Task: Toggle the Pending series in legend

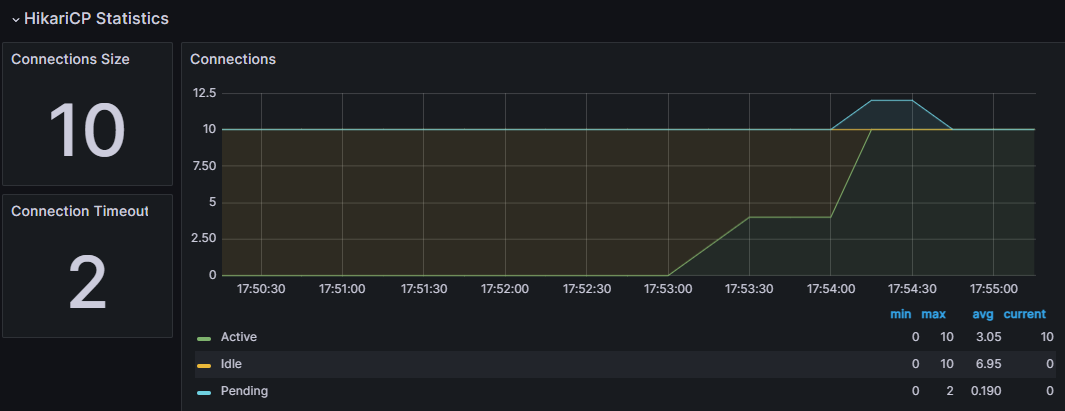Action: 245,391
